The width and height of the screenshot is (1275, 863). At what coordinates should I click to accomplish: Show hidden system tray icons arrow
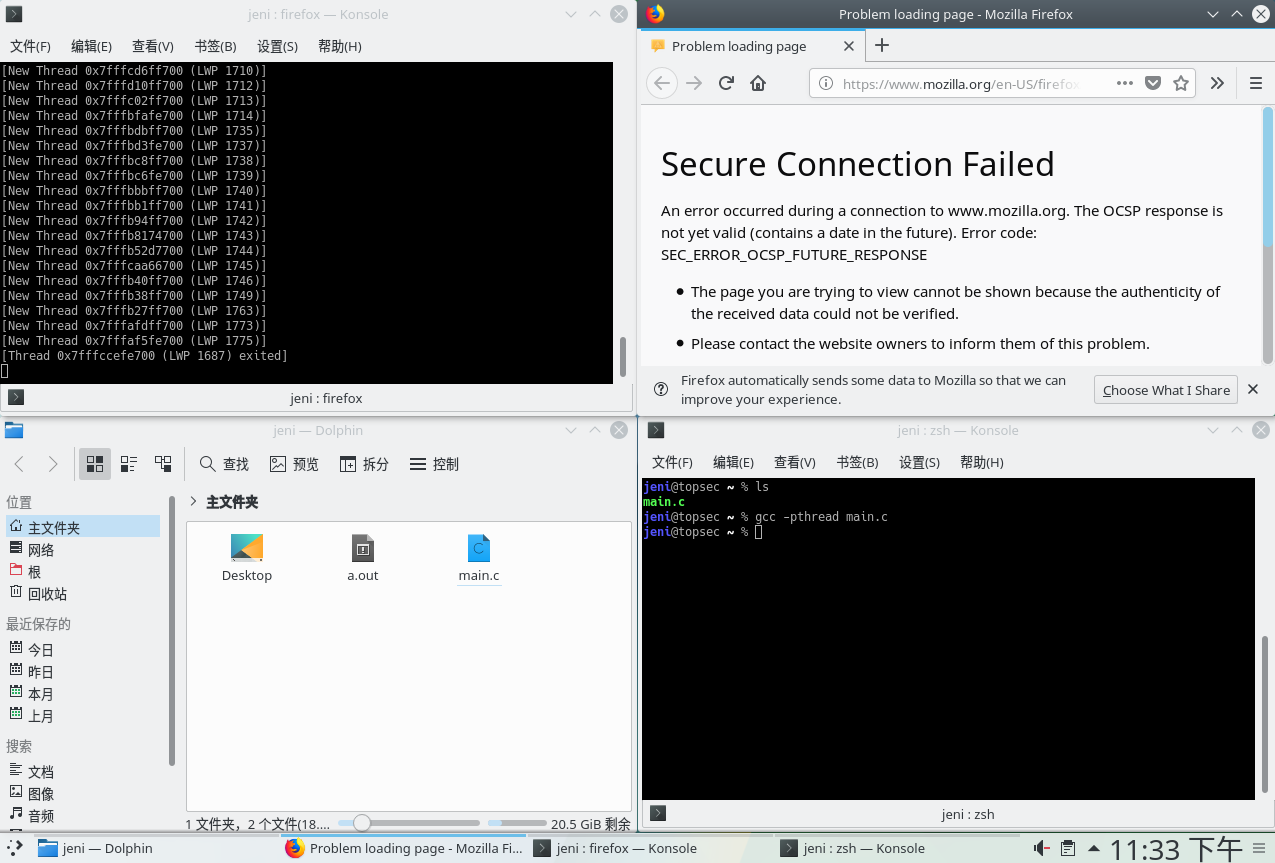pos(1093,848)
